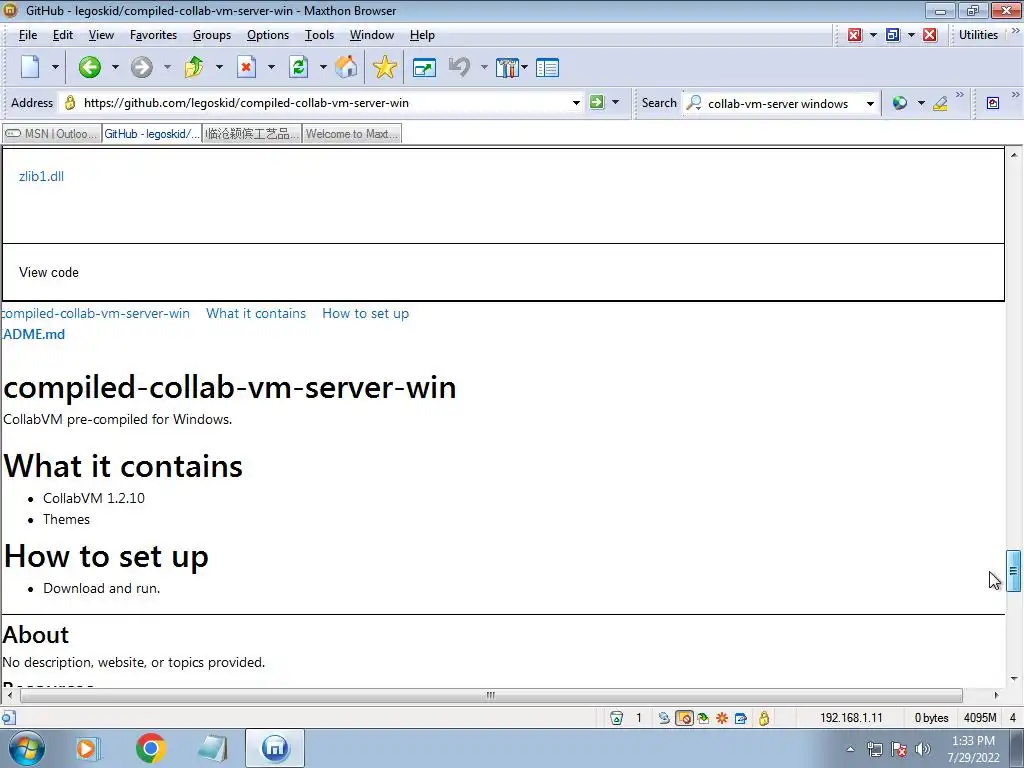
Task: Click the vertical scrollbar thumb
Action: (x=1013, y=571)
